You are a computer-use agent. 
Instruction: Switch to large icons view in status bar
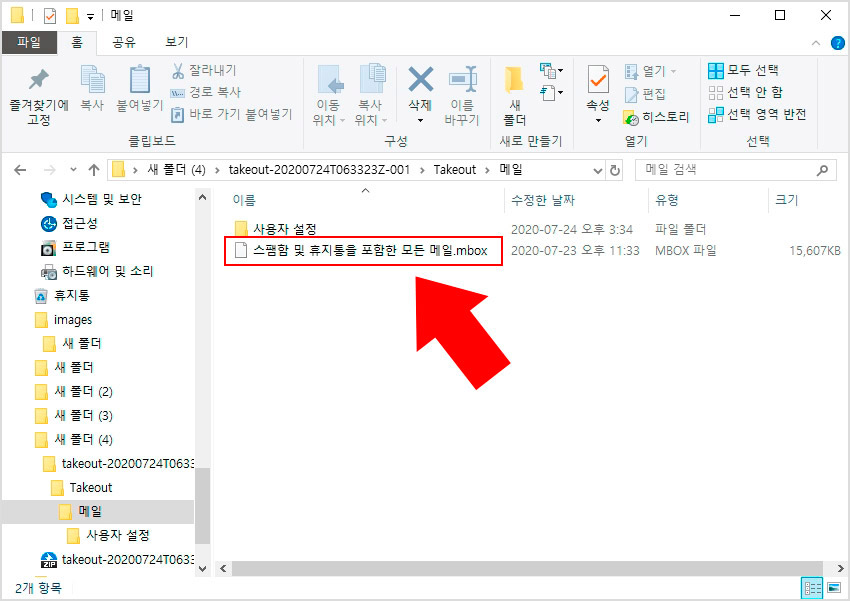point(834,588)
